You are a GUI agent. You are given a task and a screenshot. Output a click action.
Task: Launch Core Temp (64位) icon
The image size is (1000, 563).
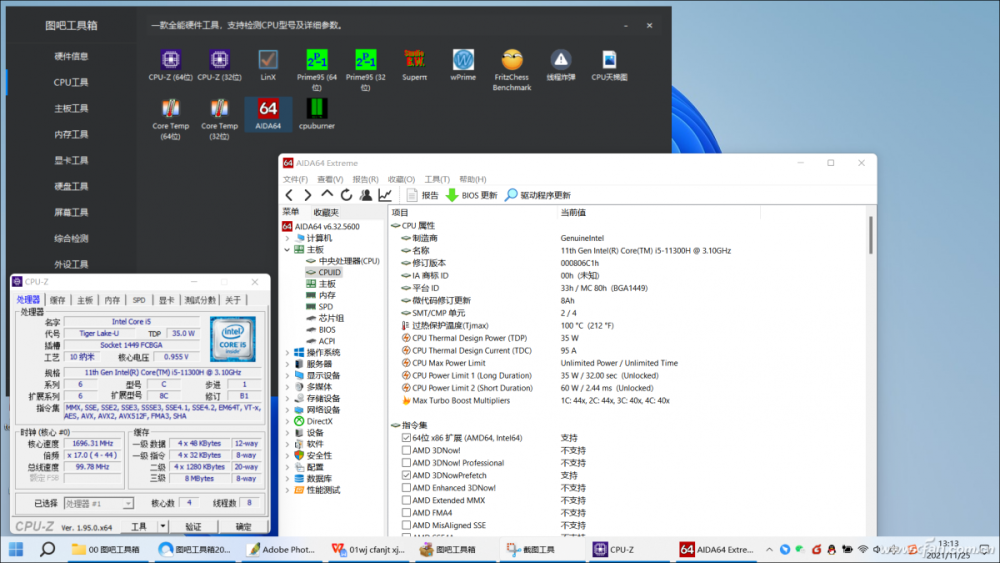[170, 109]
